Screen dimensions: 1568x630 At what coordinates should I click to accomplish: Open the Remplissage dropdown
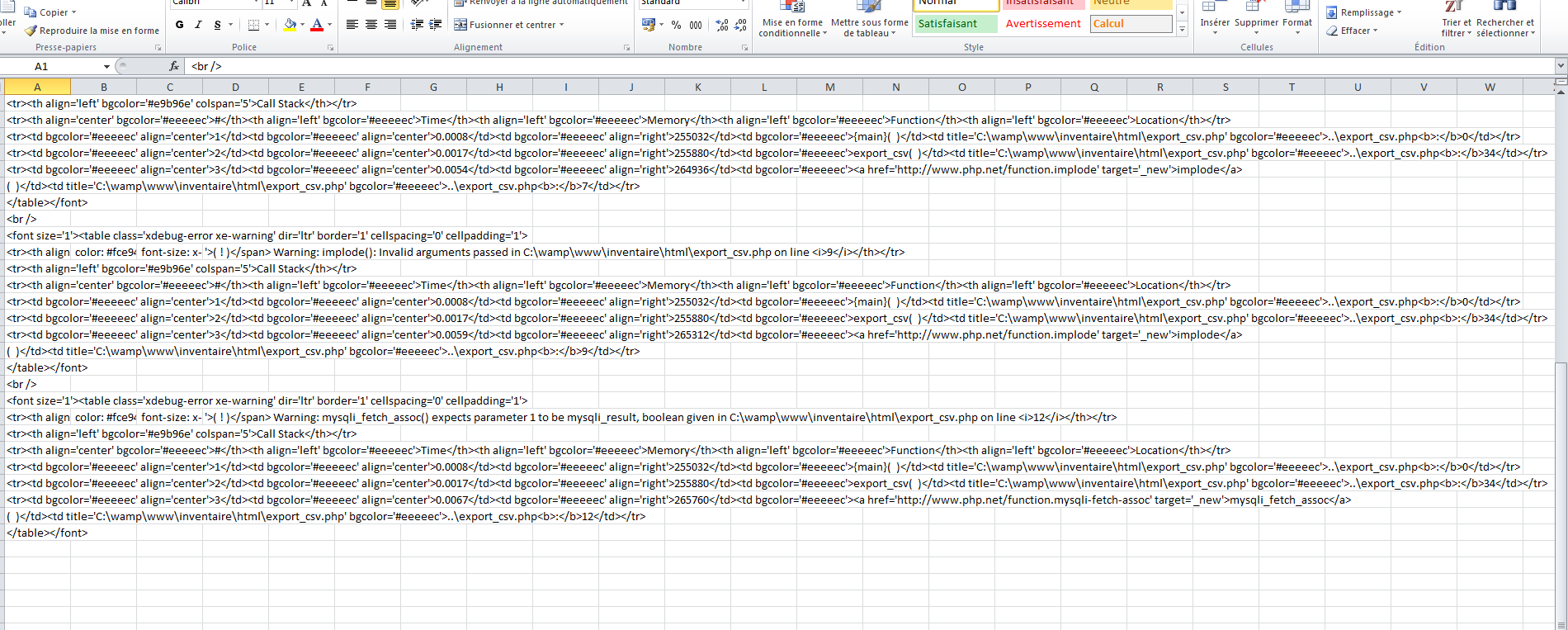1364,12
